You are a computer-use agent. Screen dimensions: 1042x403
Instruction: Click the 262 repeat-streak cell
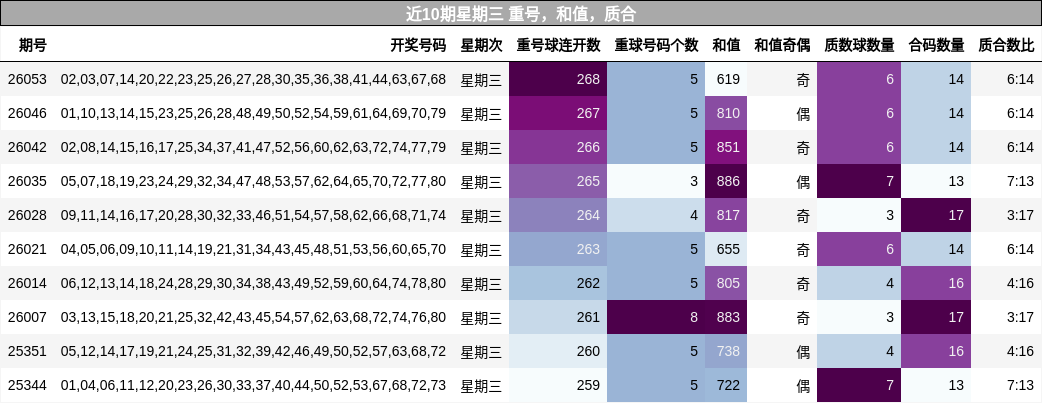pyautogui.click(x=558, y=283)
